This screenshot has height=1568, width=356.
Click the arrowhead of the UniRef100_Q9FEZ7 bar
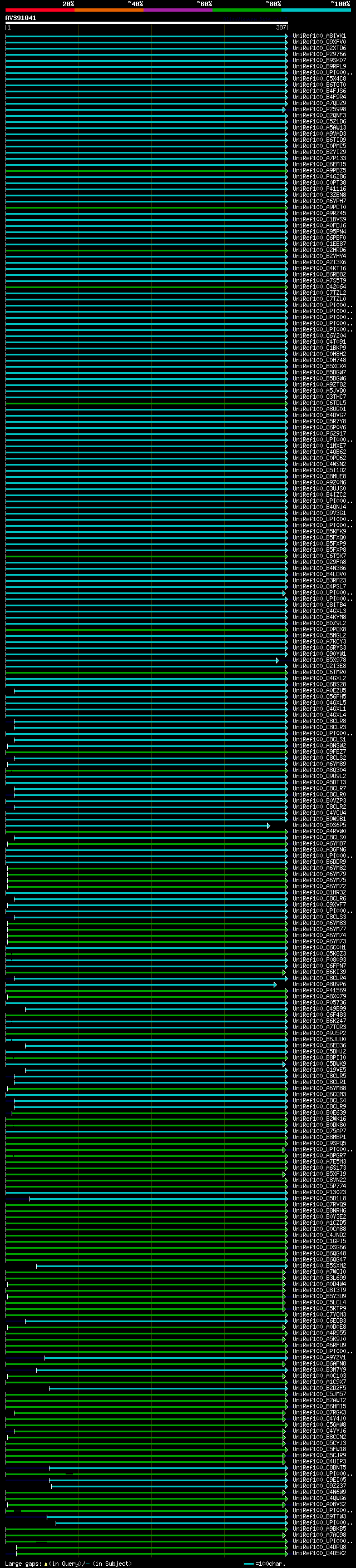pos(286,752)
